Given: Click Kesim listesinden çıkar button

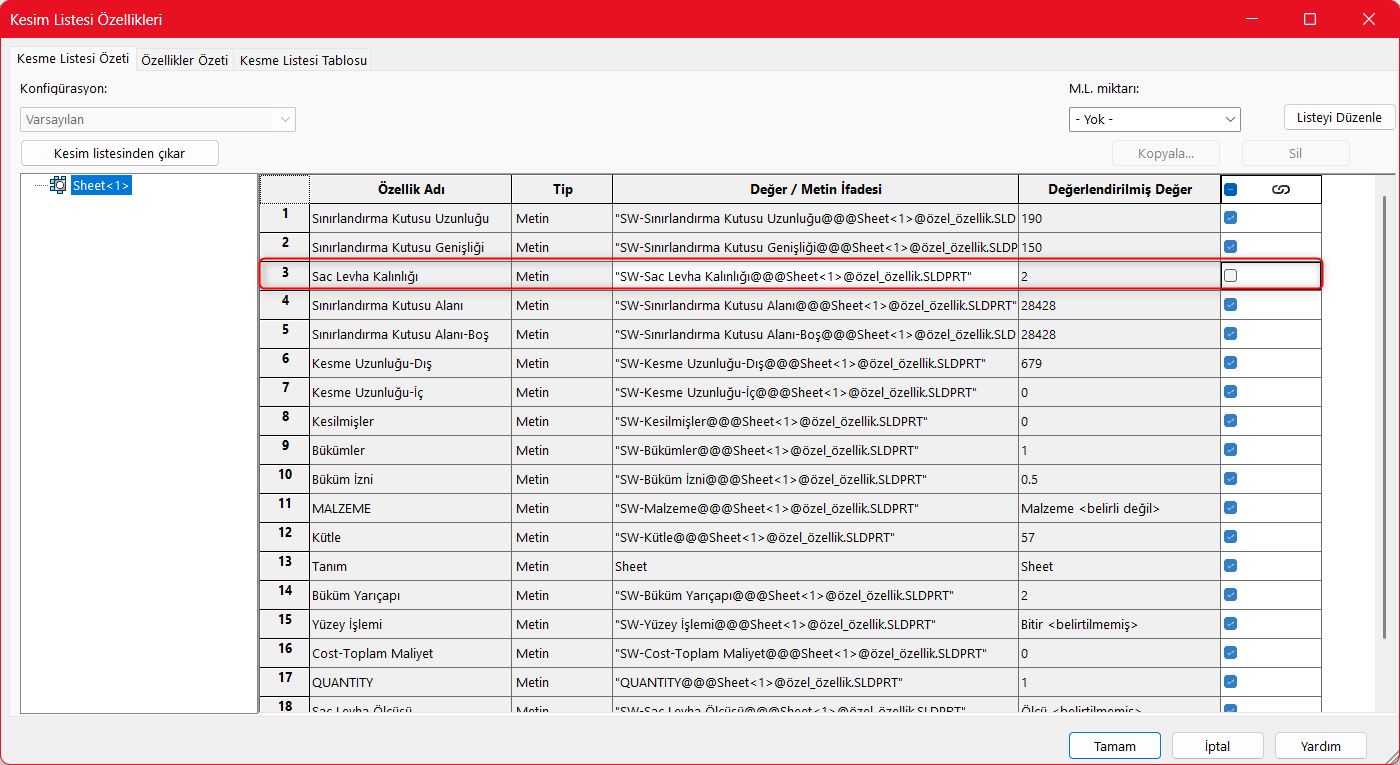Looking at the screenshot, I should coord(120,153).
